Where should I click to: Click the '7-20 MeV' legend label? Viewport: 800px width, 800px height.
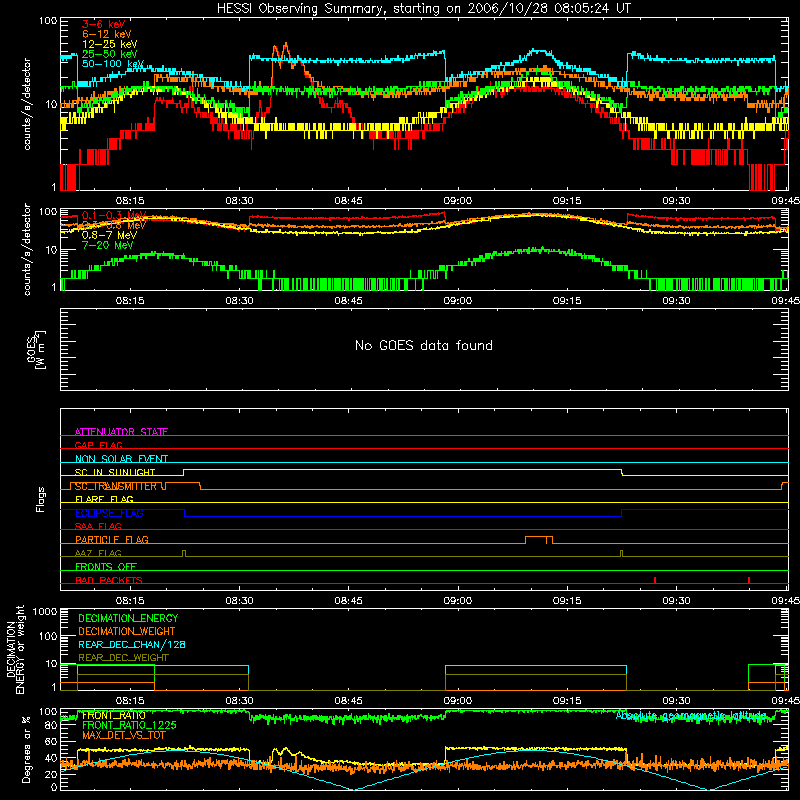(x=107, y=245)
